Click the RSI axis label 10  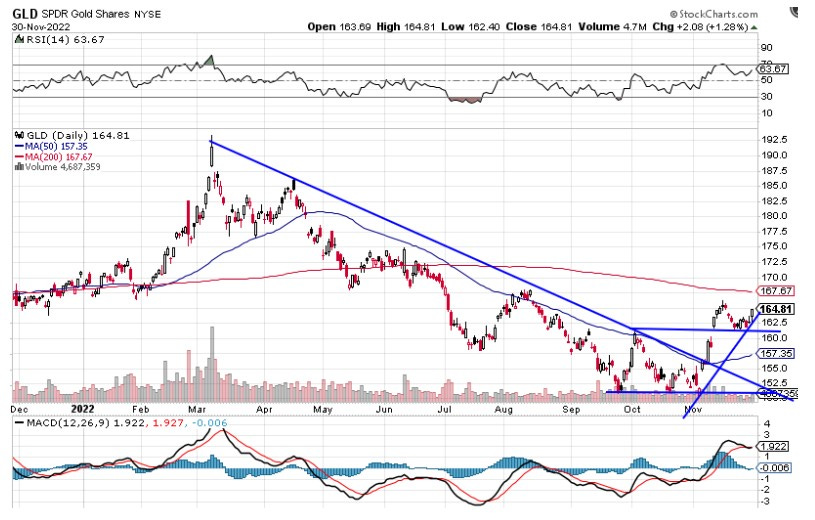coord(767,113)
